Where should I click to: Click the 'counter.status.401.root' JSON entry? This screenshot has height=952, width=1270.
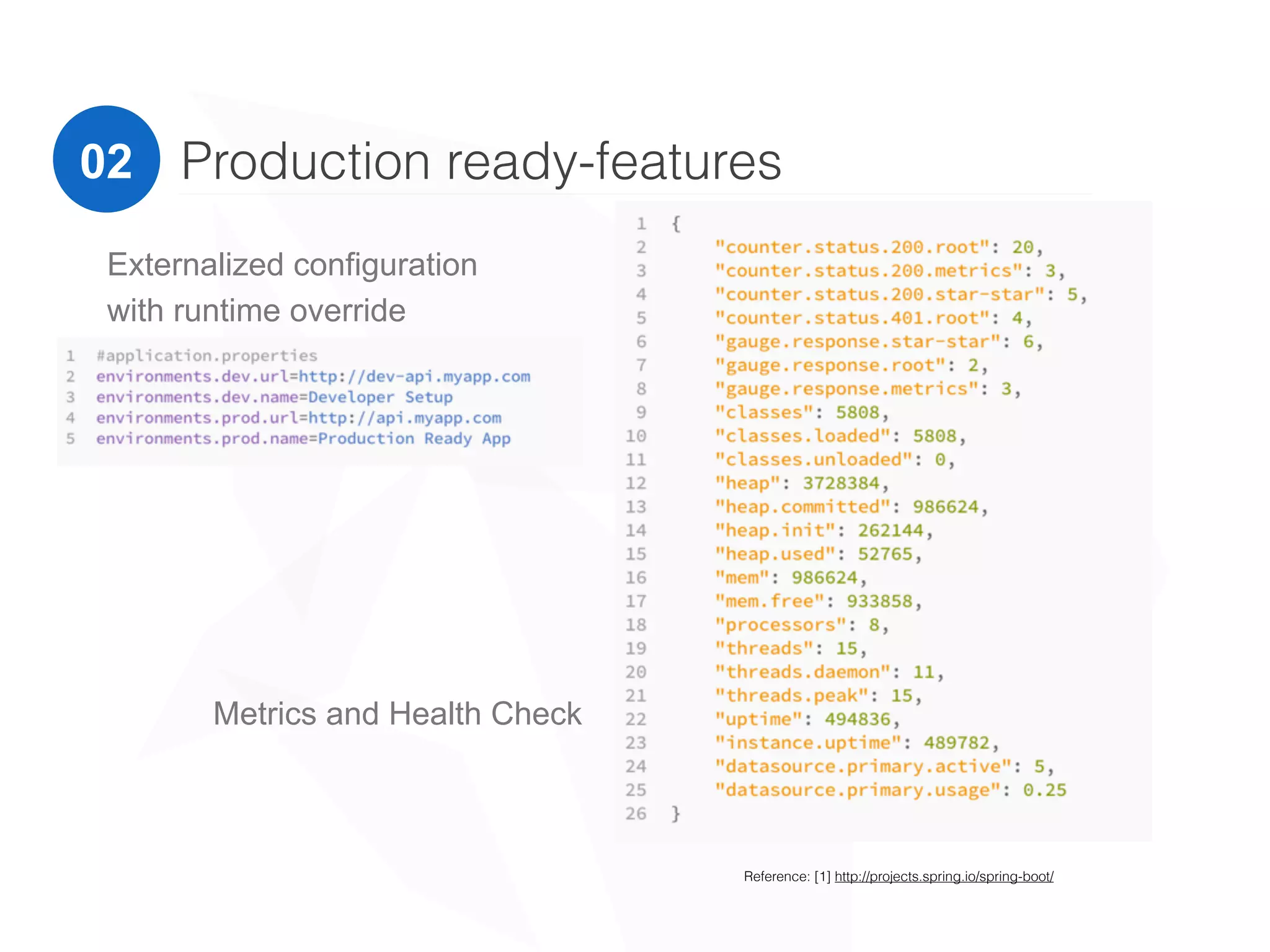(x=873, y=318)
